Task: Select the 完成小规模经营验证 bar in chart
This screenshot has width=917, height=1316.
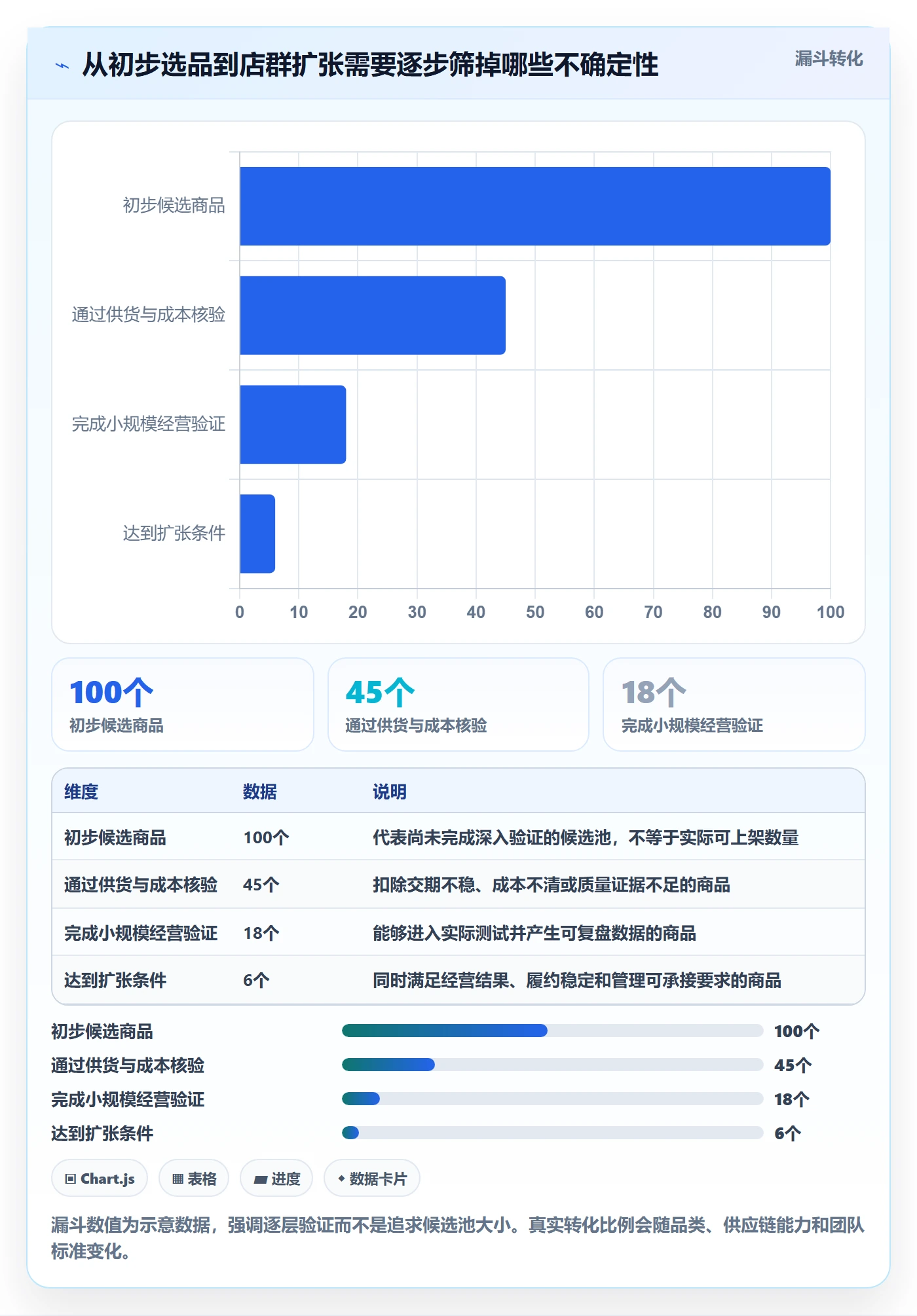Action: tap(293, 424)
